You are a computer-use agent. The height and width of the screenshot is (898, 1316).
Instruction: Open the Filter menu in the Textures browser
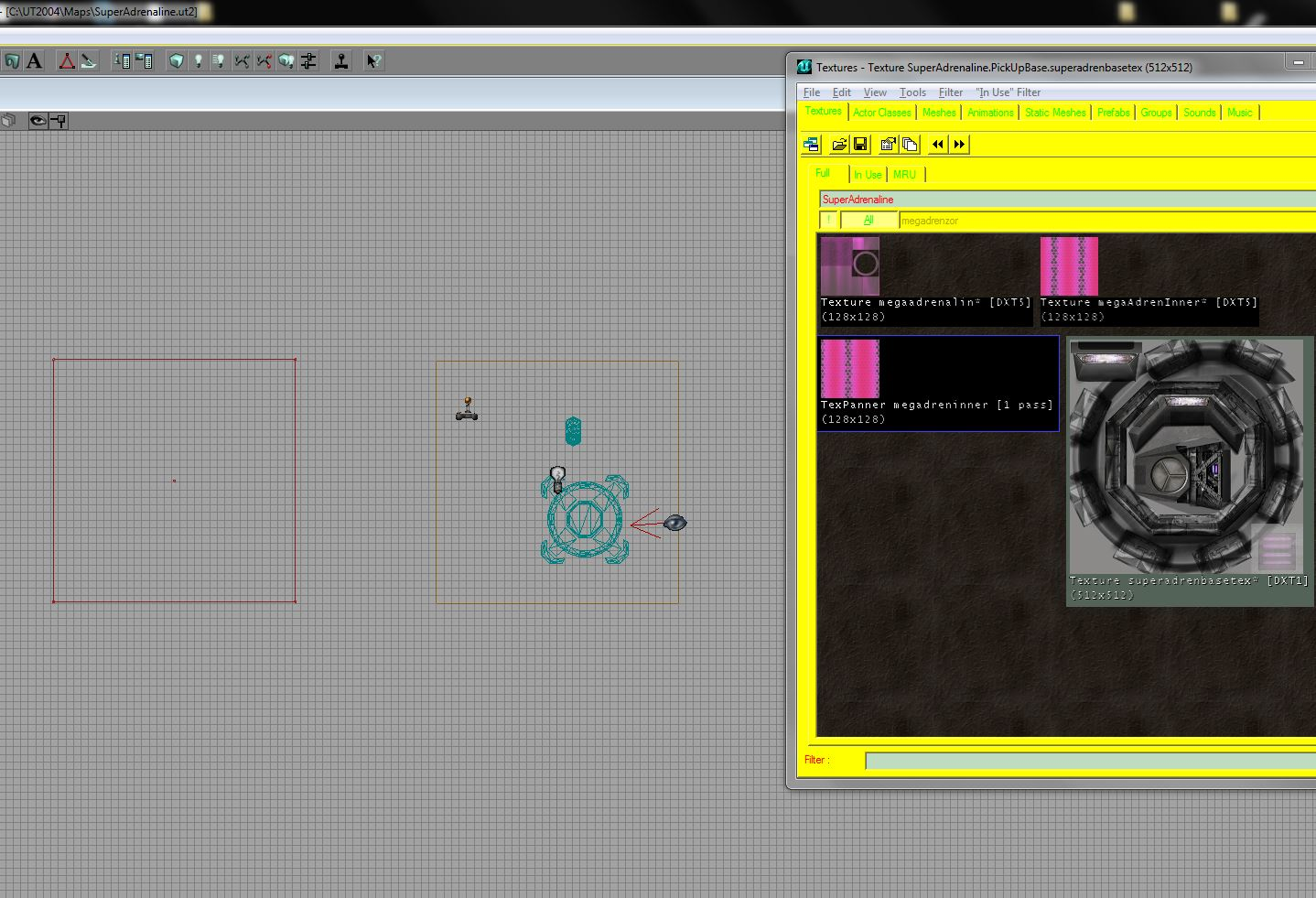coord(950,92)
